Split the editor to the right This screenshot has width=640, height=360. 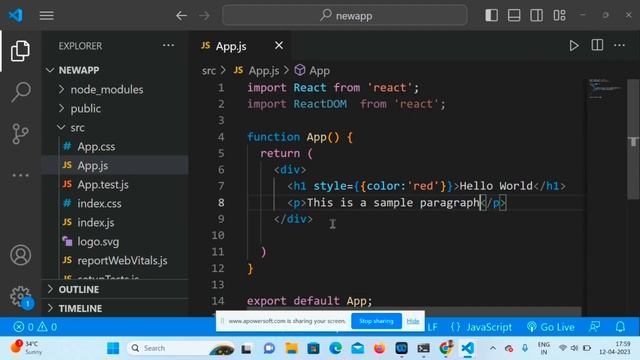click(597, 45)
